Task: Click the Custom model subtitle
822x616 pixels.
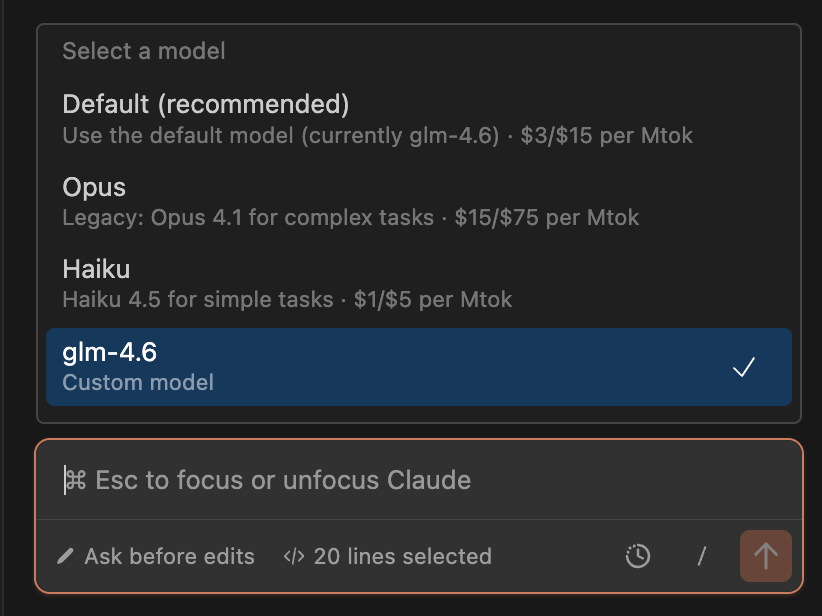Action: [138, 382]
